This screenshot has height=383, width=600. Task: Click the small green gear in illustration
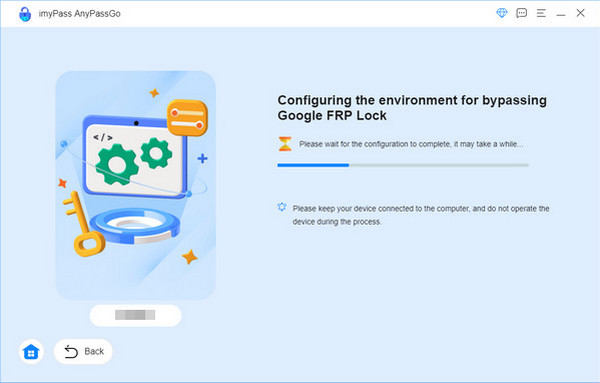pos(156,153)
